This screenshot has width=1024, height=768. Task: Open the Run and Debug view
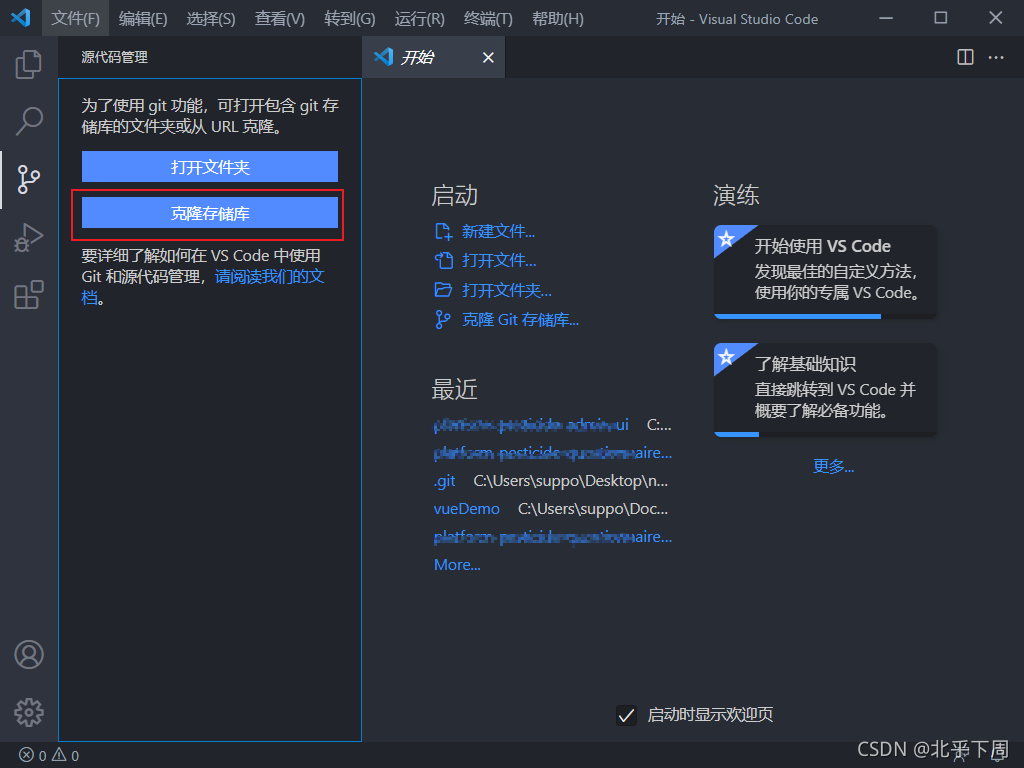click(x=29, y=237)
